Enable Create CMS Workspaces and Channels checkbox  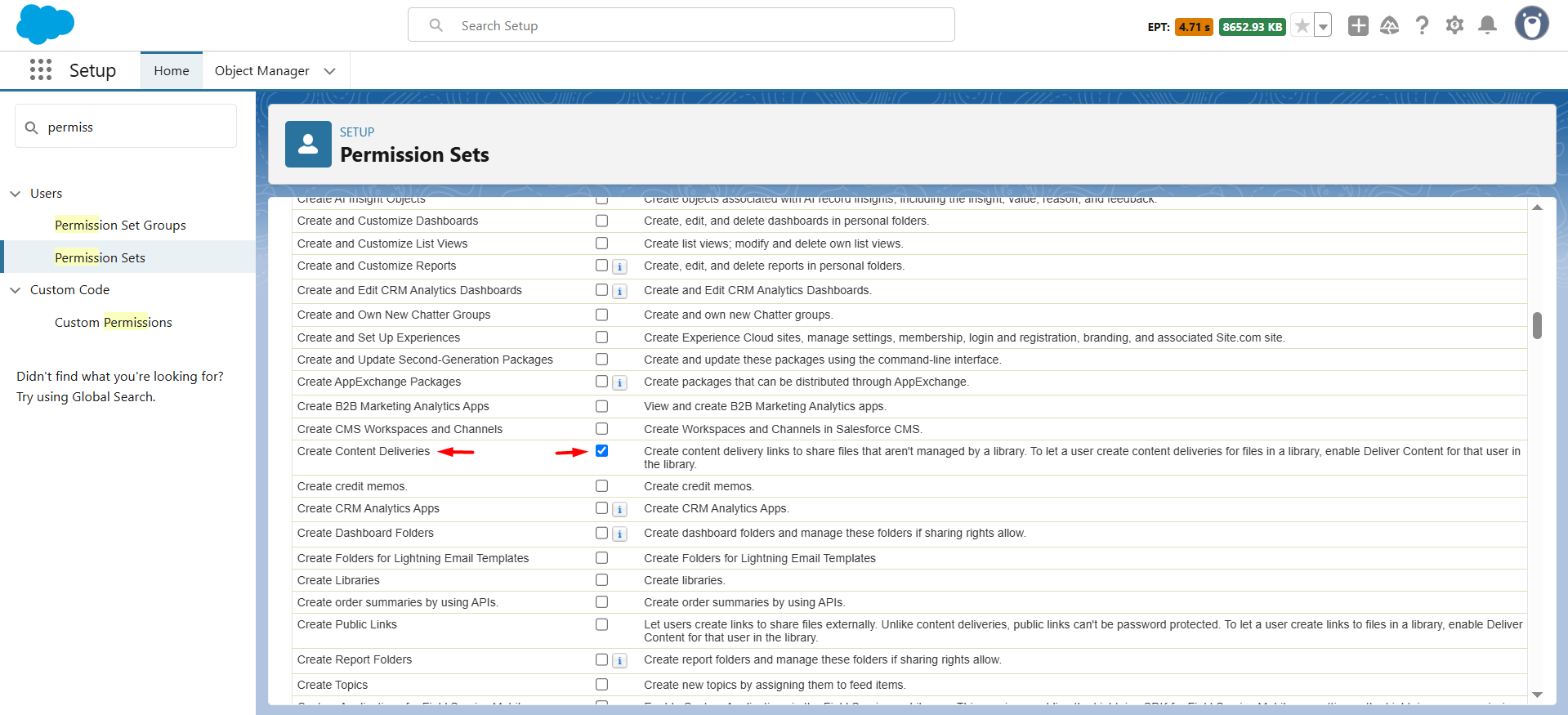click(x=602, y=428)
